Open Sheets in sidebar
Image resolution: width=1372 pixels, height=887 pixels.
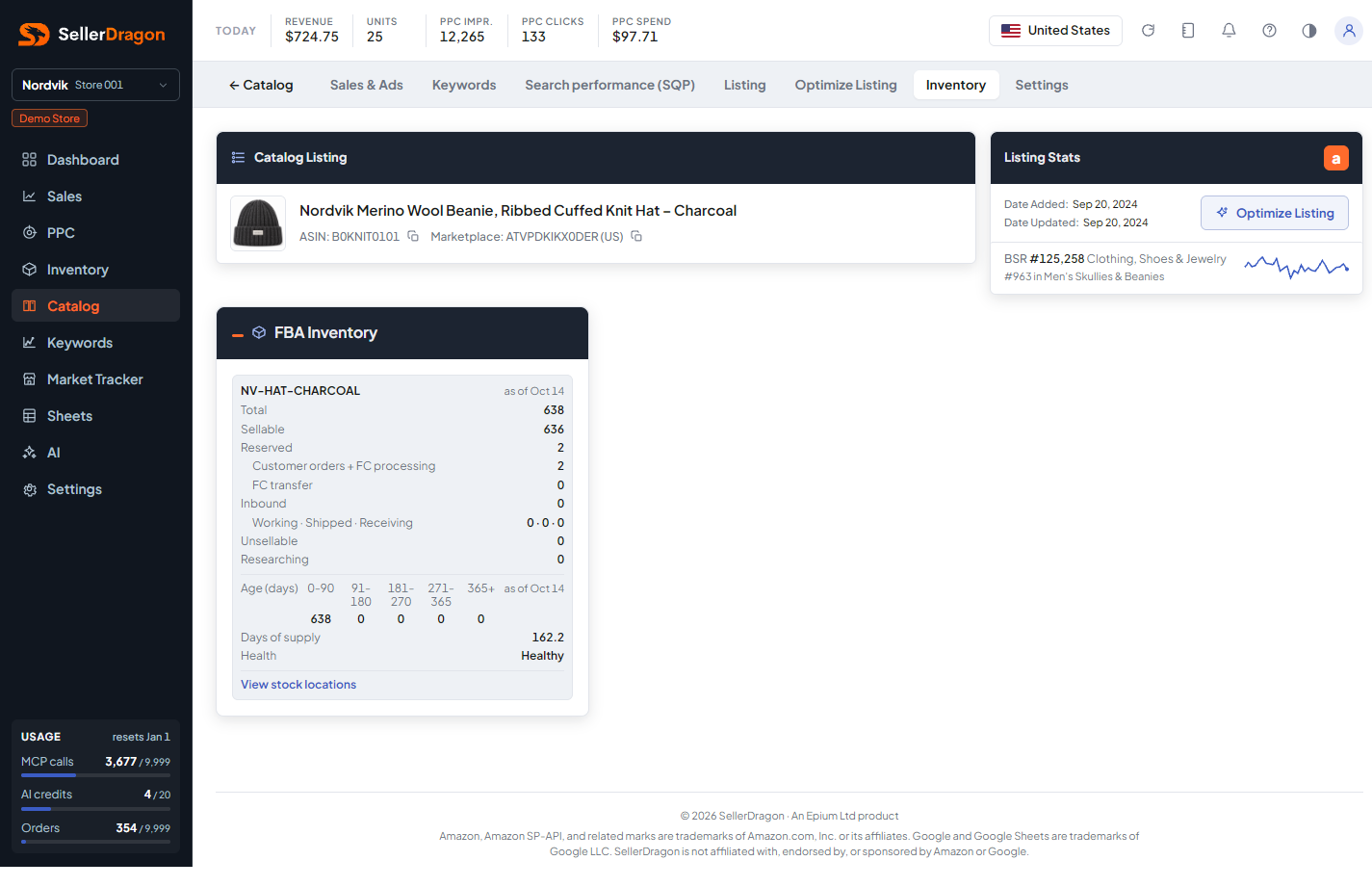(x=95, y=416)
